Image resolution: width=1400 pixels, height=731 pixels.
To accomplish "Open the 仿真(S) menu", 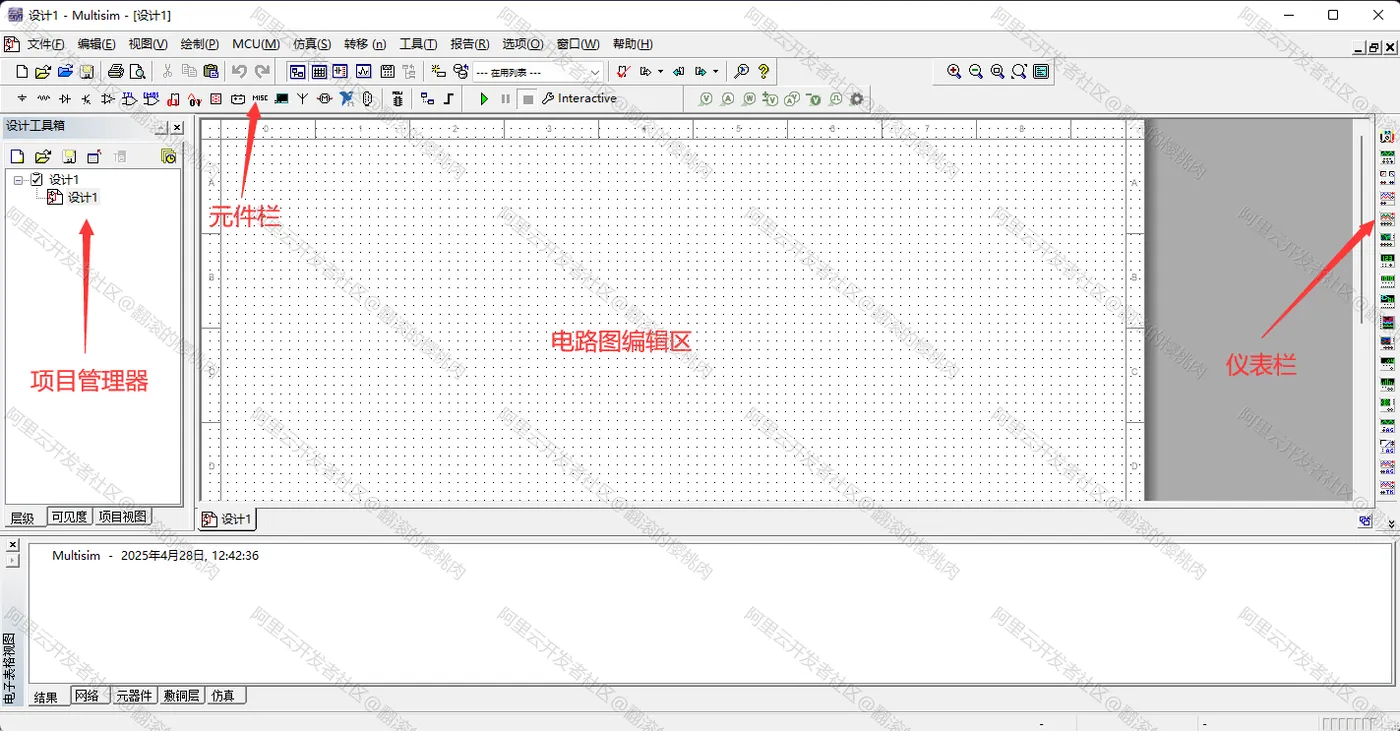I will [x=312, y=44].
